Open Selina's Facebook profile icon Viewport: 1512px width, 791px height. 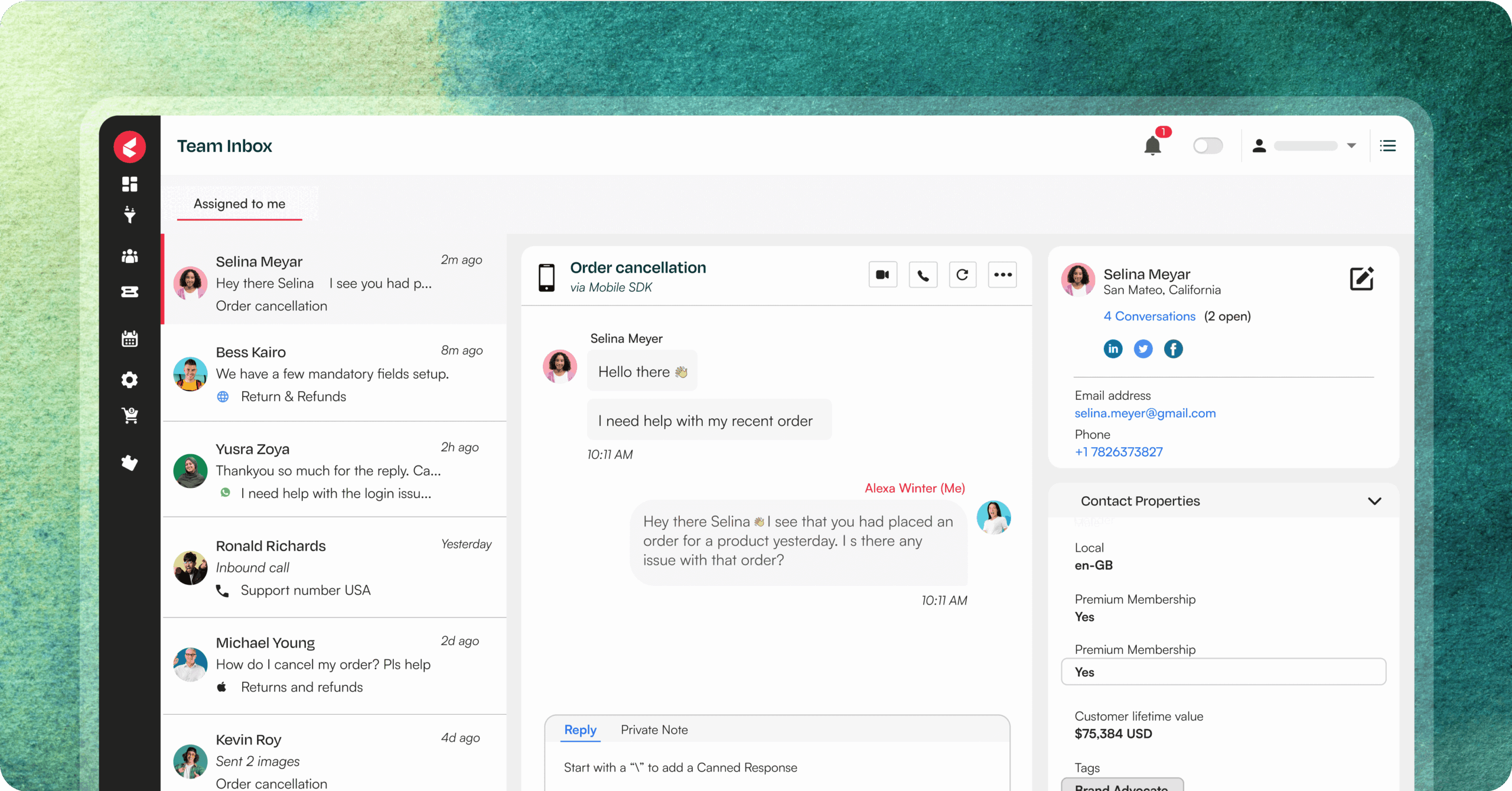coord(1174,349)
